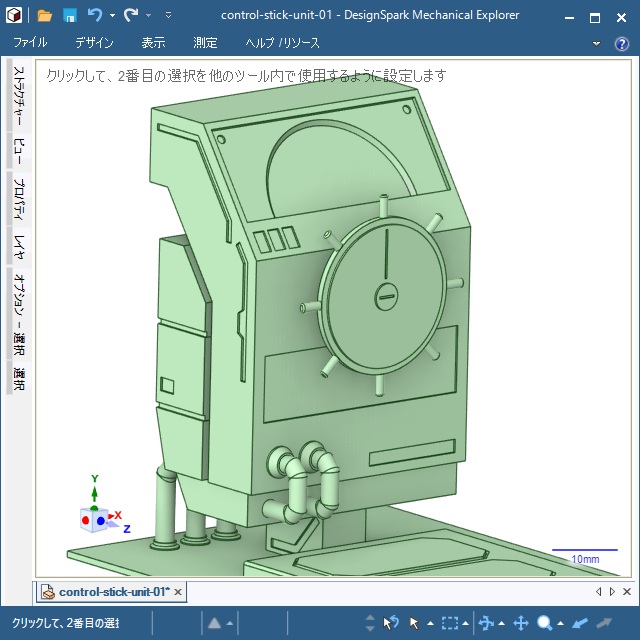
Task: Open the ストラクチャー side panel tab
Action: (19, 97)
